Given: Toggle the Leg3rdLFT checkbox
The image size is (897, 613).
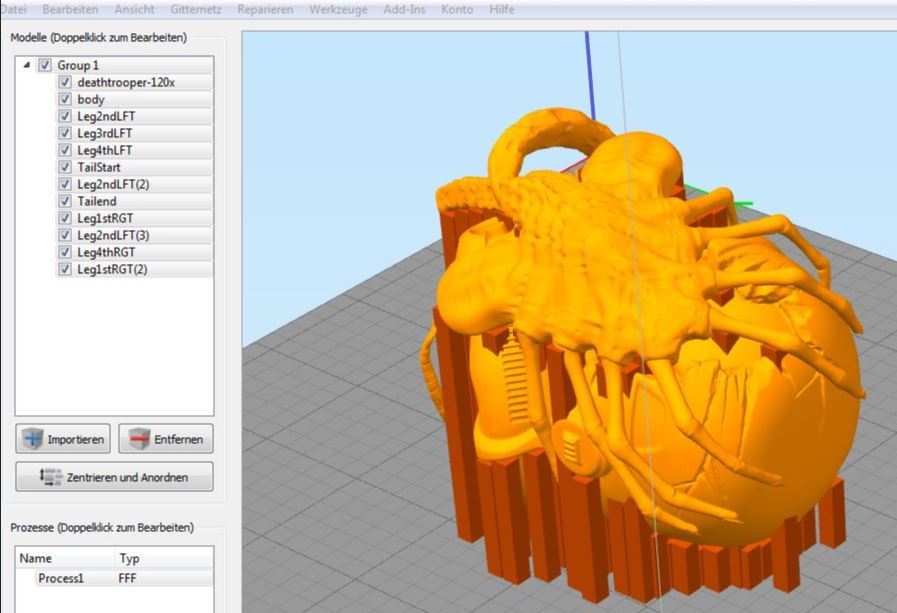Looking at the screenshot, I should point(65,133).
